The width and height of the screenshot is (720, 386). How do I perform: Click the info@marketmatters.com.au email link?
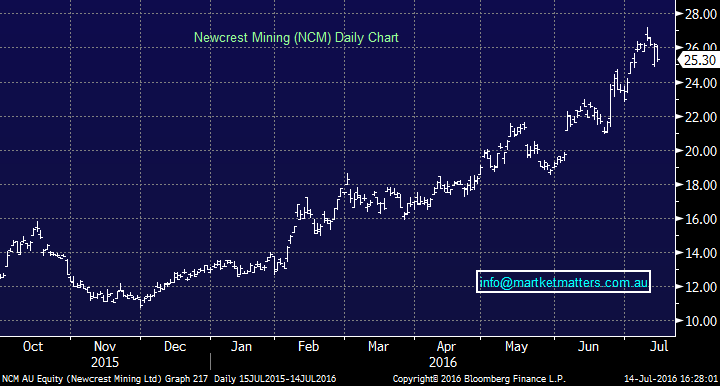point(563,282)
